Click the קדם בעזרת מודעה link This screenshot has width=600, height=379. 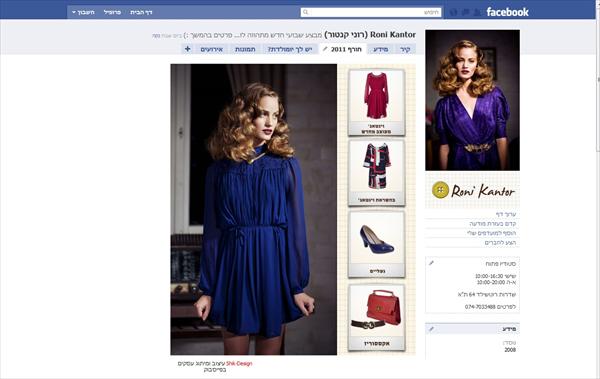(x=493, y=224)
